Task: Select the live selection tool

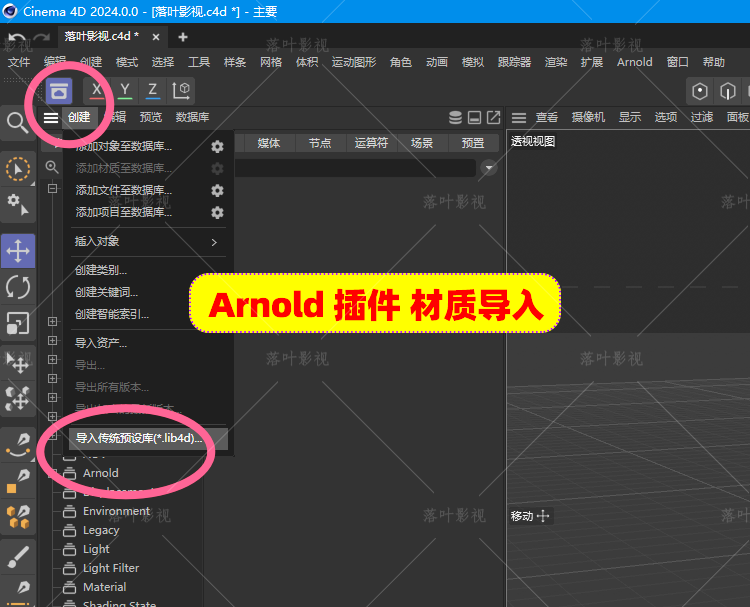Action: [x=18, y=169]
